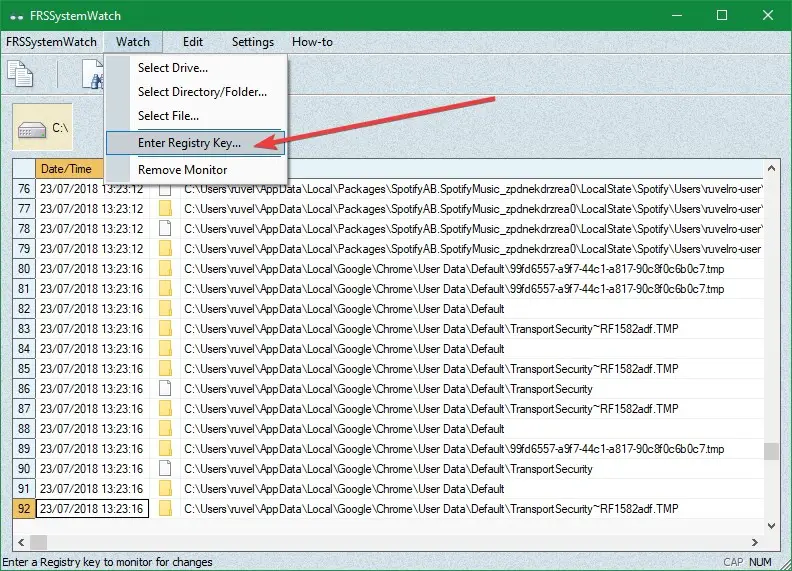Click the folder icon in row 83
Viewport: 792px width, 571px height.
(165, 328)
